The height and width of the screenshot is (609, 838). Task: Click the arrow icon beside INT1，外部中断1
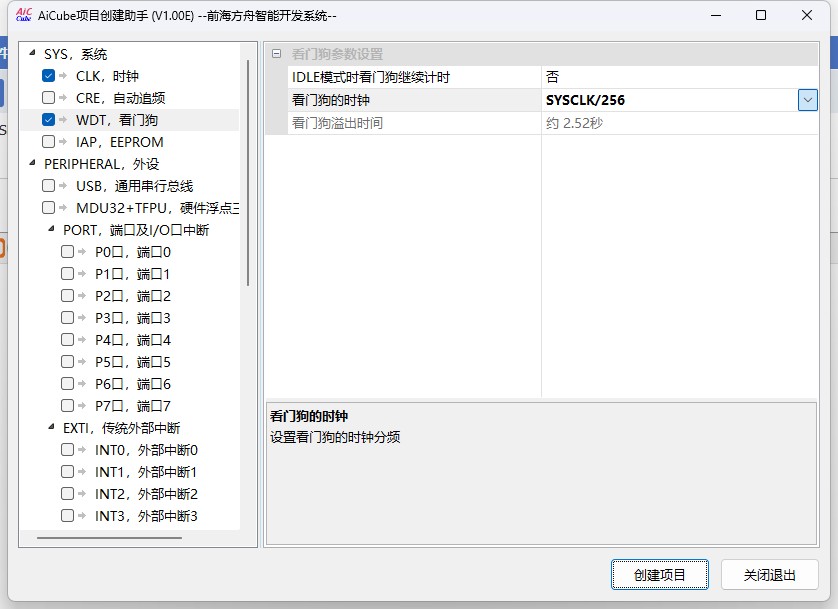(x=82, y=472)
